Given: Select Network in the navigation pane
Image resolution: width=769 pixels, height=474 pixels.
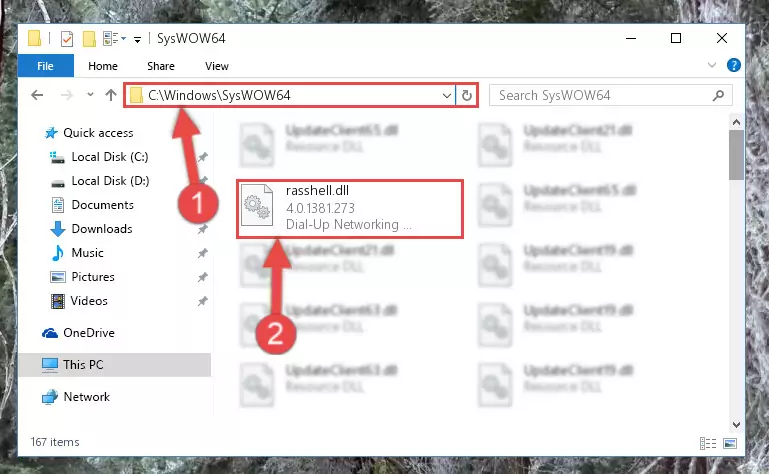Looking at the screenshot, I should 86,397.
